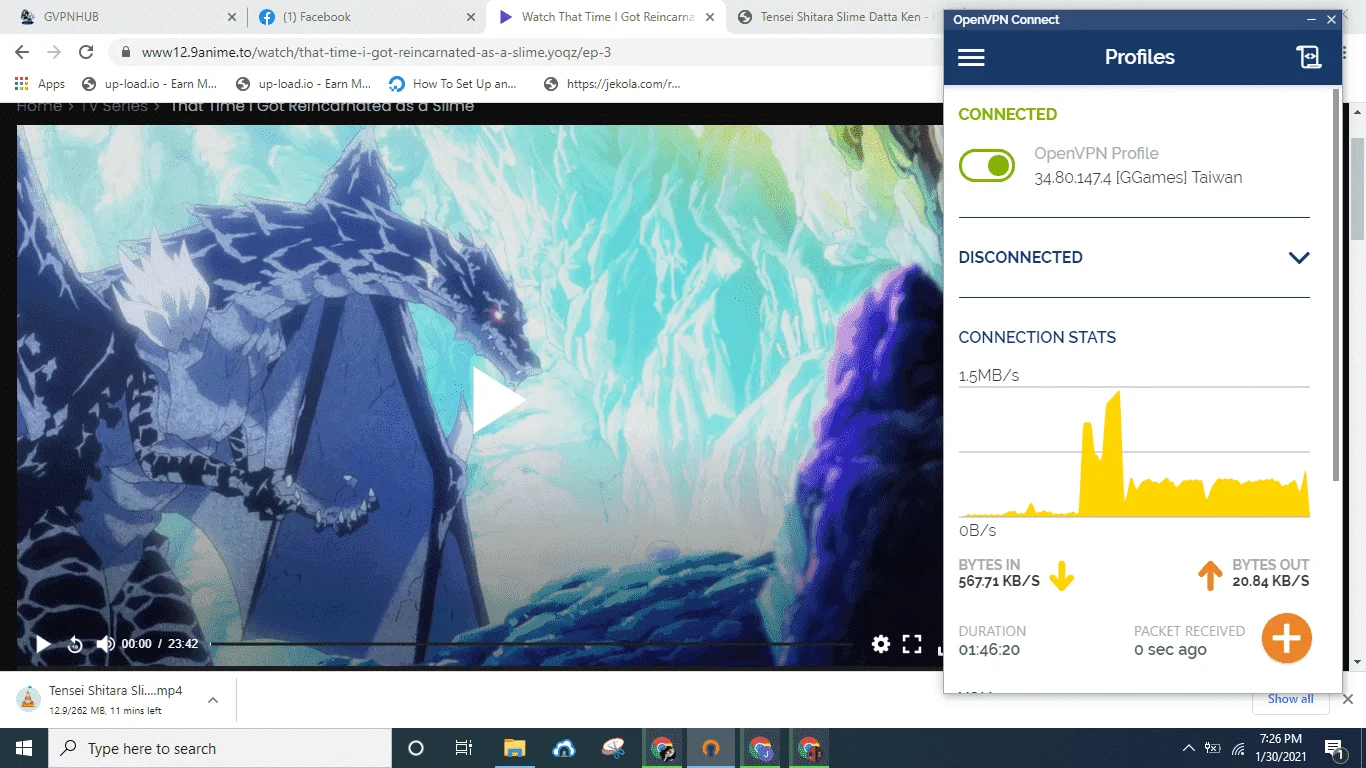Viewport: 1366px width, 768px height.
Task: Click the Bytes Out orange up arrow
Action: click(x=1210, y=575)
